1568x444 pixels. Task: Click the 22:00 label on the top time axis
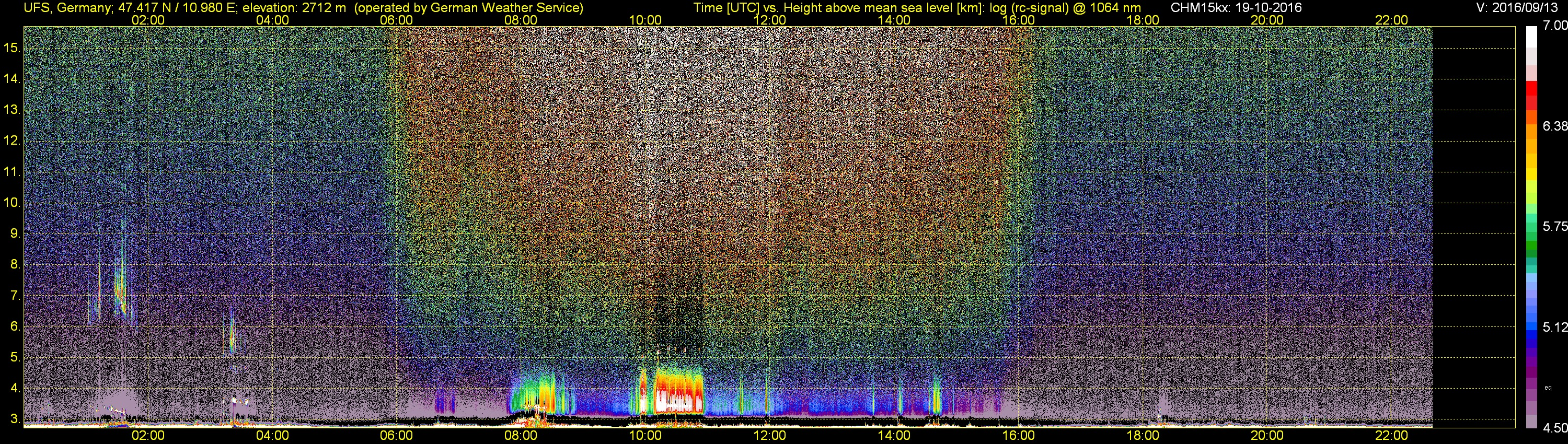pyautogui.click(x=1391, y=19)
